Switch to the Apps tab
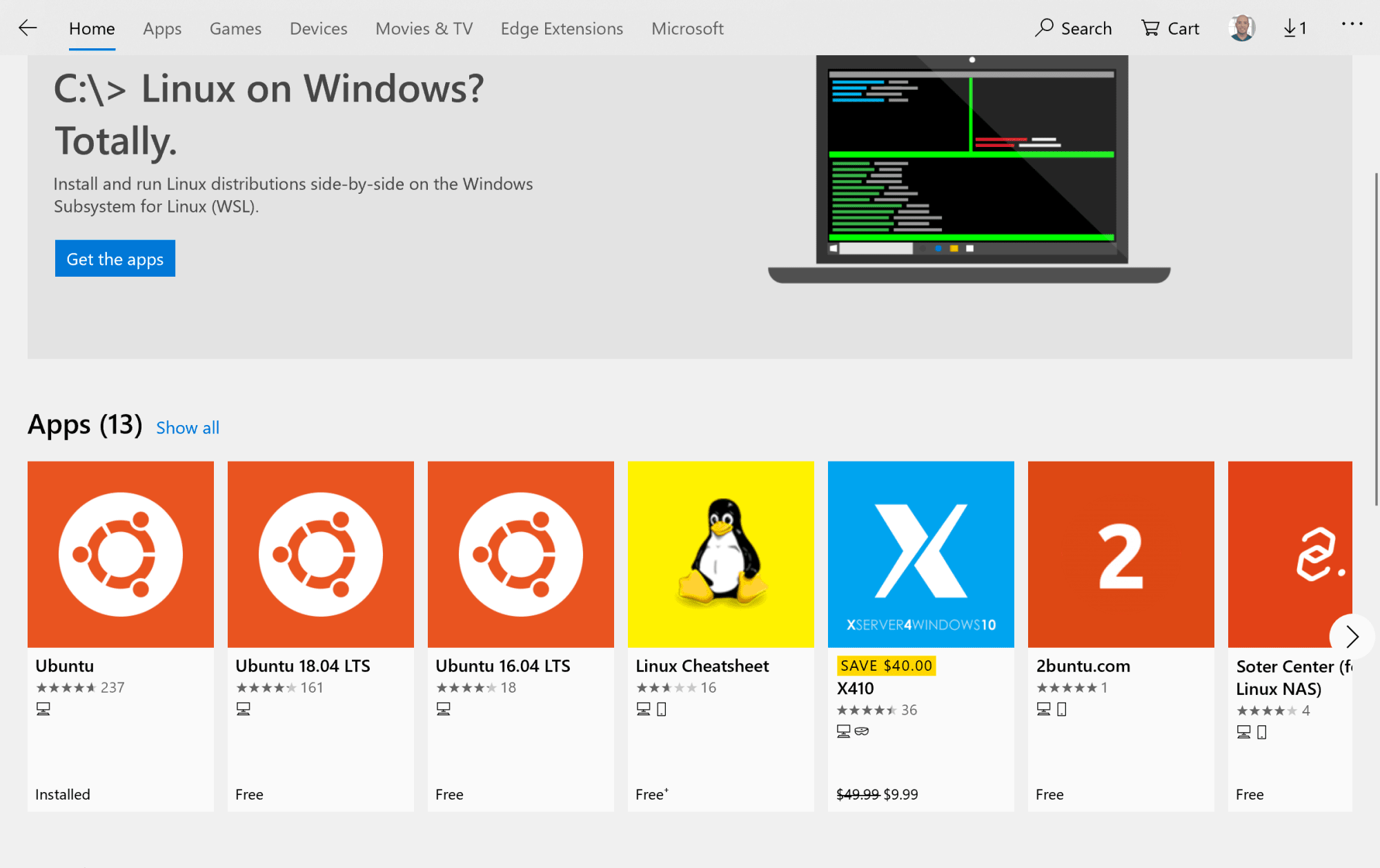1380x868 pixels. 162,28
